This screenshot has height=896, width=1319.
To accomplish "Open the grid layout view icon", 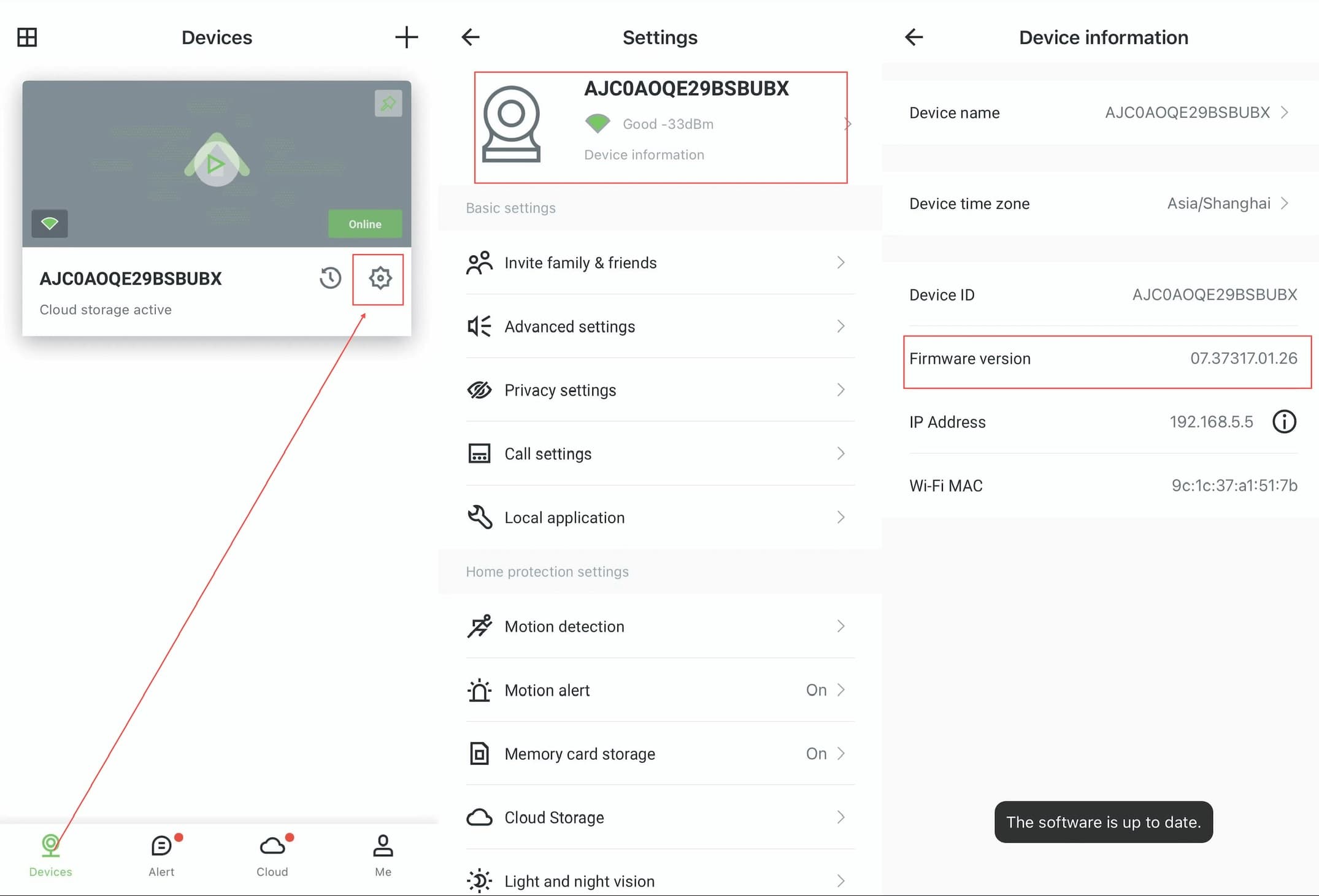I will (27, 37).
